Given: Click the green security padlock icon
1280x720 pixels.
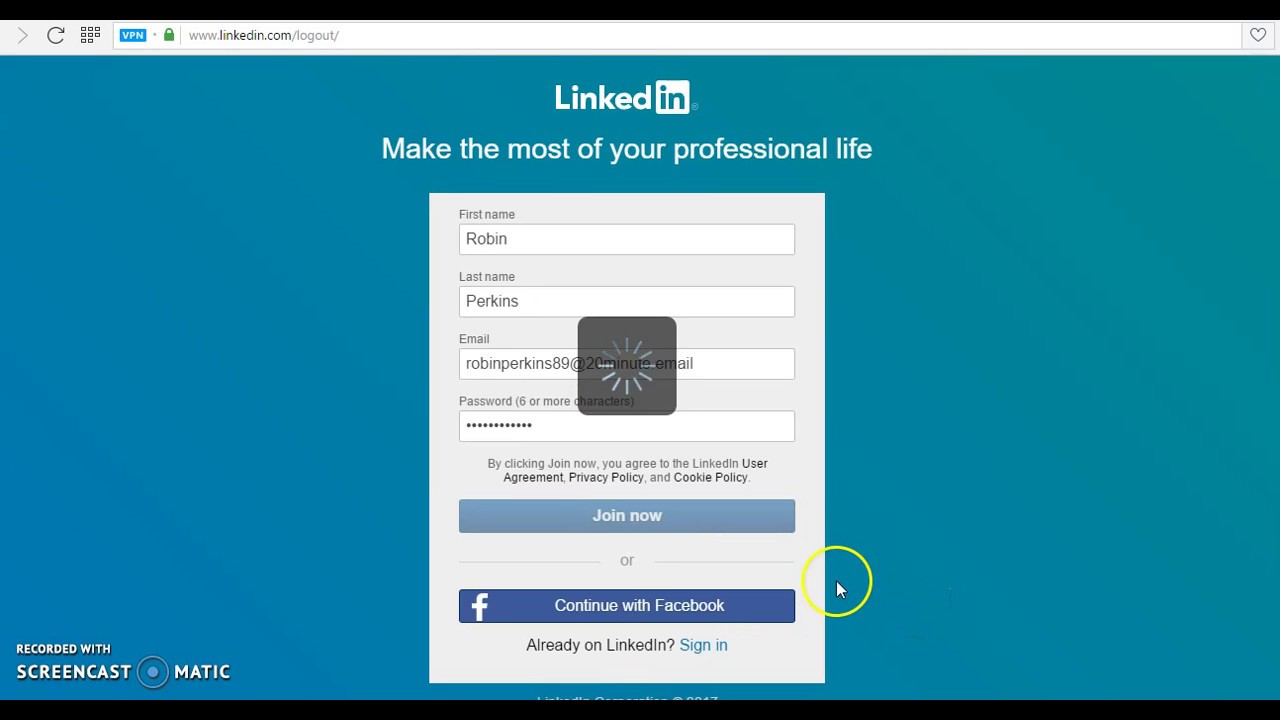Looking at the screenshot, I should click(x=169, y=35).
